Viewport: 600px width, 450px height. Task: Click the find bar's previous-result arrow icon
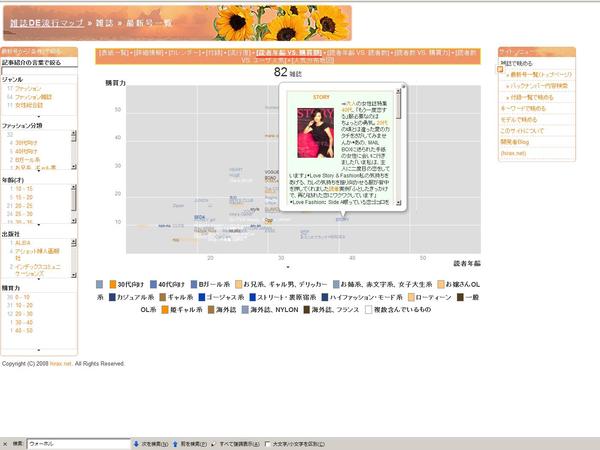175,443
